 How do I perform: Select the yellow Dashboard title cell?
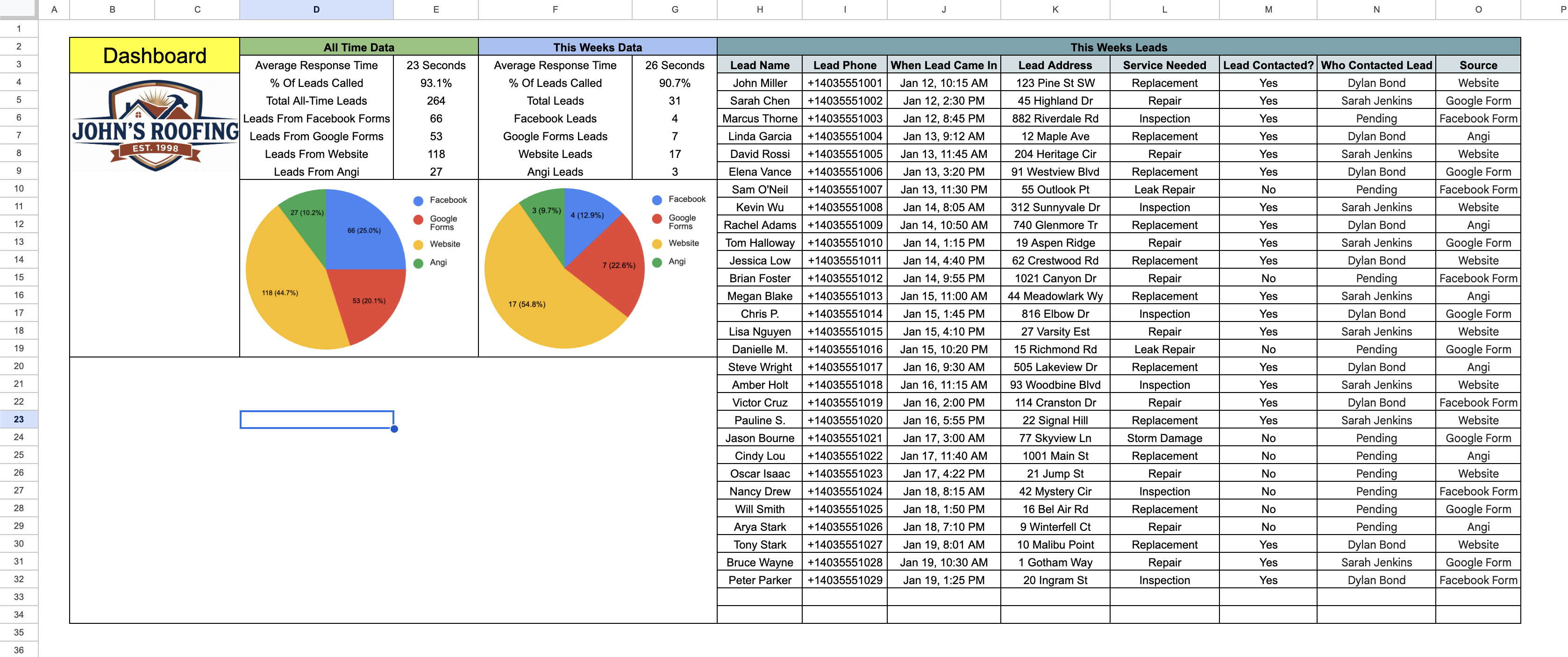(154, 56)
